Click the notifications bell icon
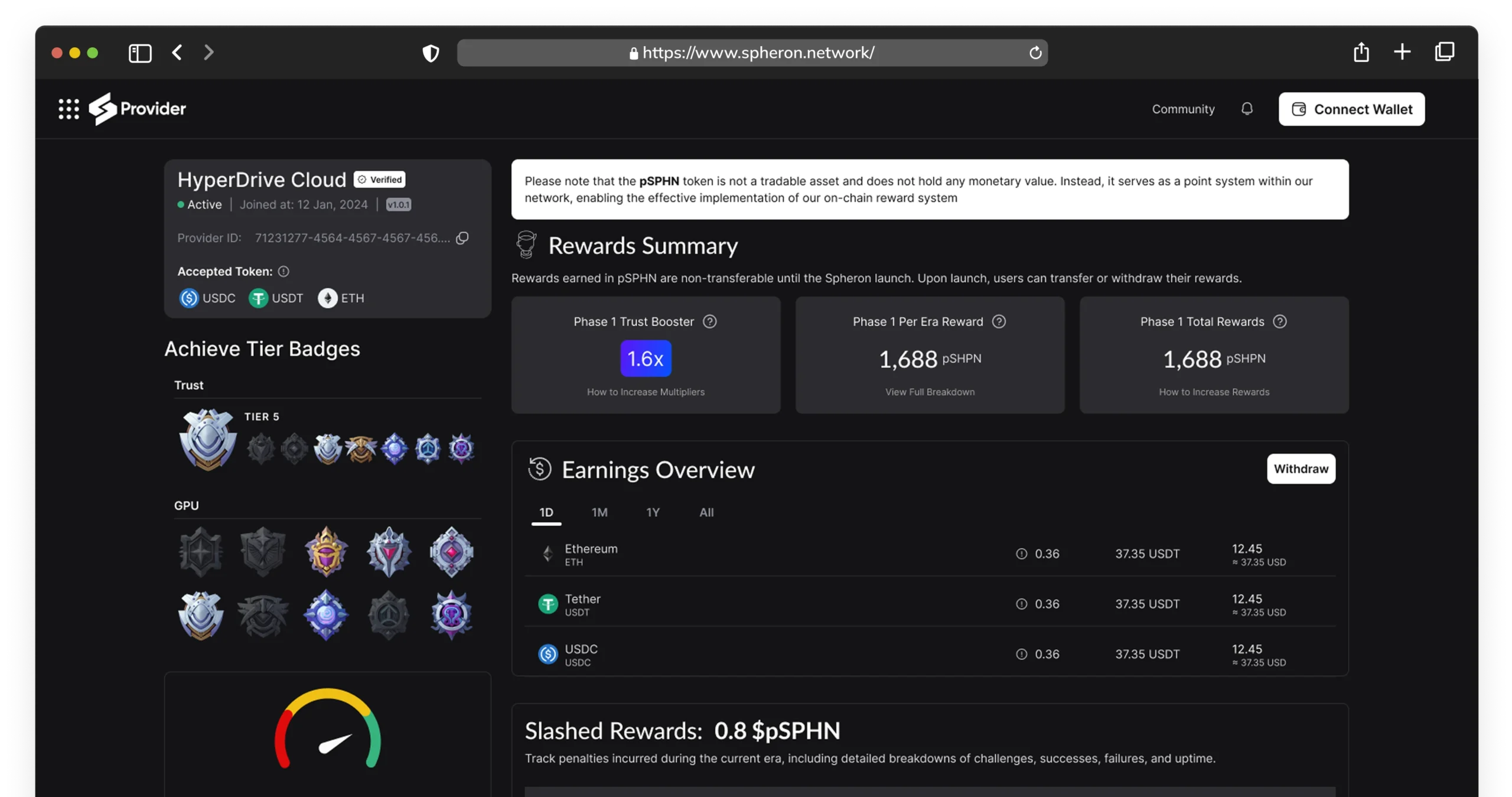Screen dimensions: 1512x797 tap(1247, 109)
